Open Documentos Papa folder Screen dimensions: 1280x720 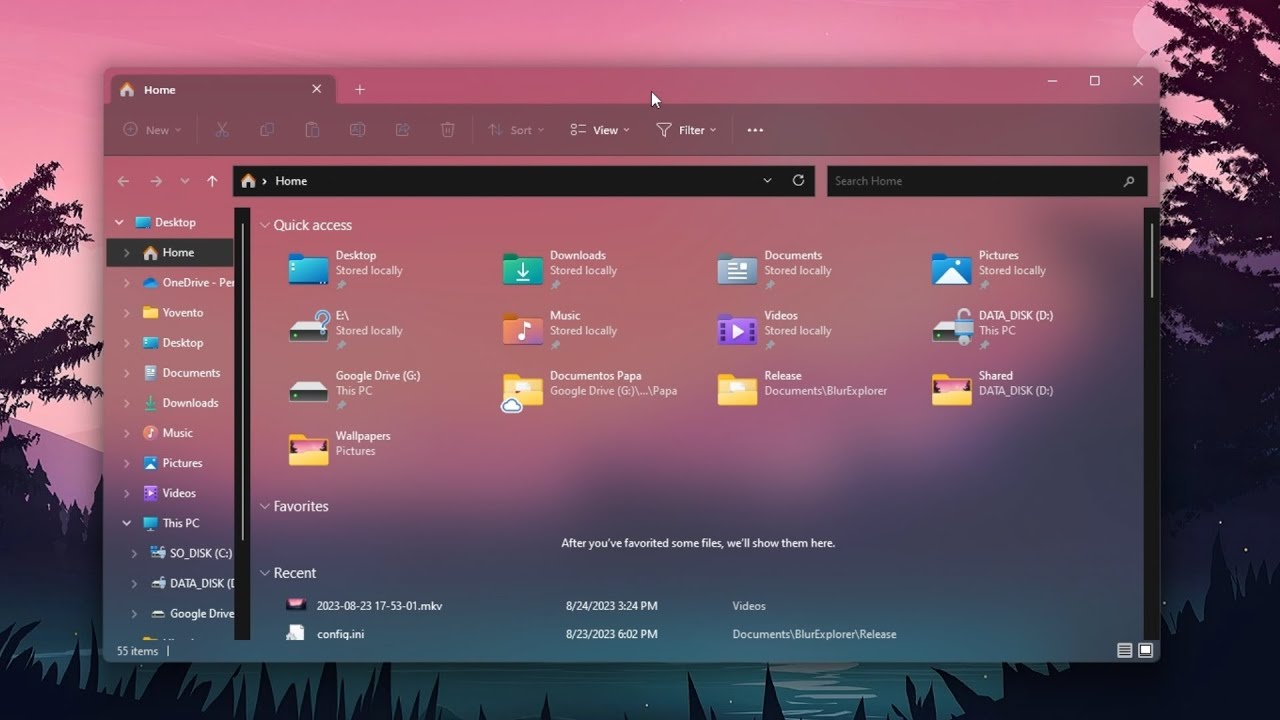590,390
